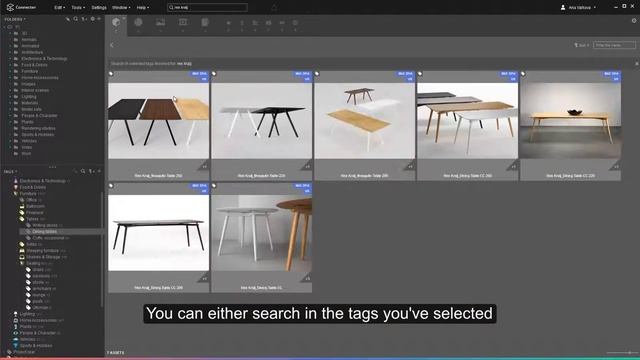Viewport: 640px width, 360px height.
Task: Click the tag icon next to Fireplace
Action: 22,213
